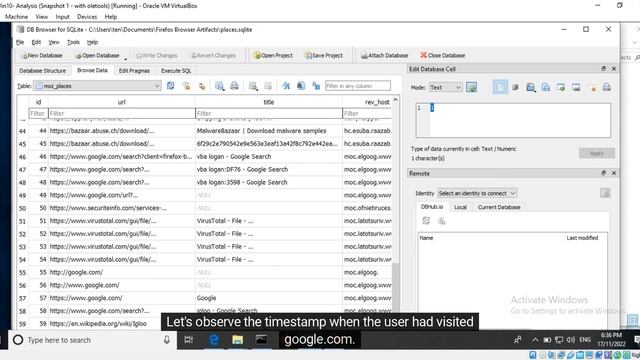This screenshot has width=640, height=360.
Task: Switch to the Edit Pragmas tab
Action: [x=134, y=71]
